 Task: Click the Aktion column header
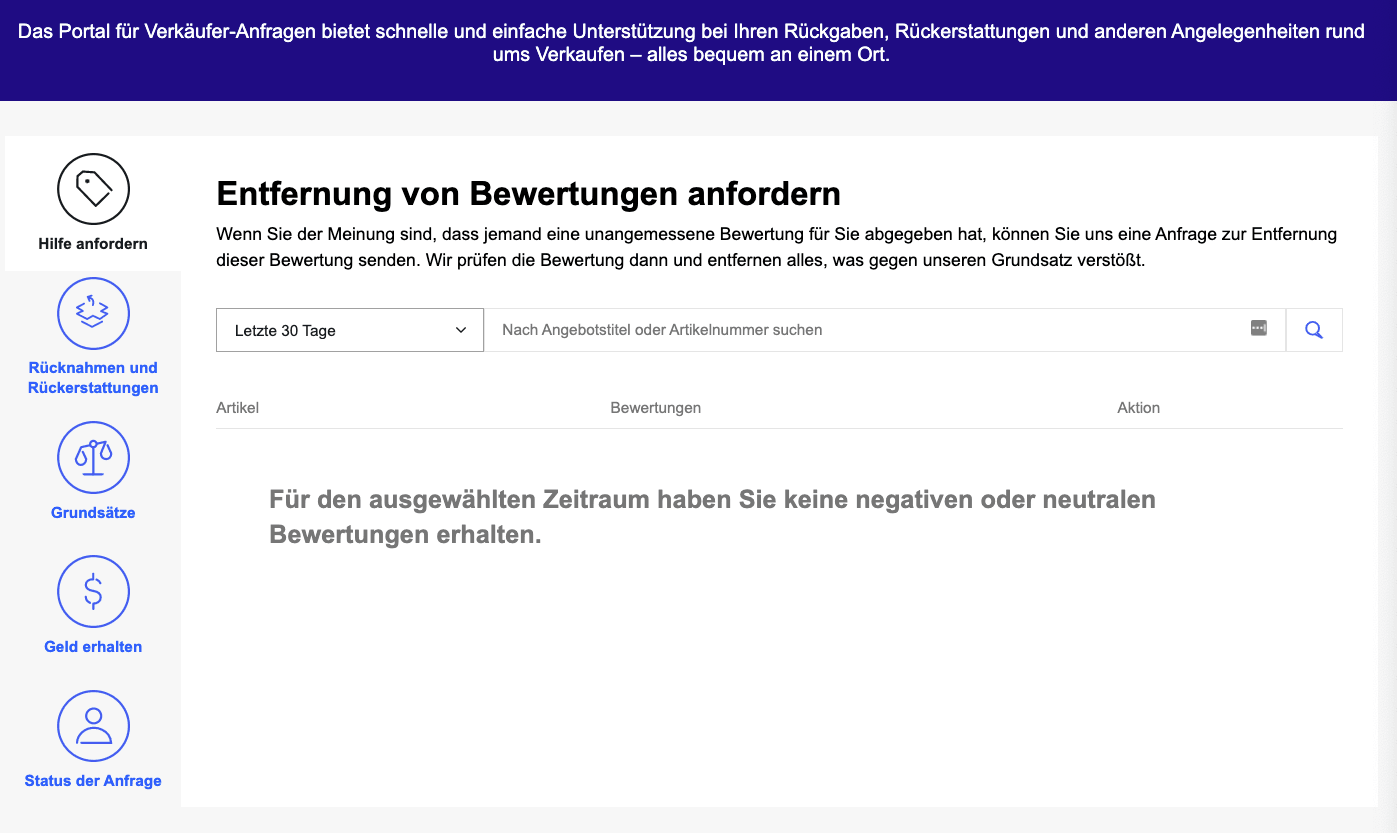click(x=1138, y=408)
